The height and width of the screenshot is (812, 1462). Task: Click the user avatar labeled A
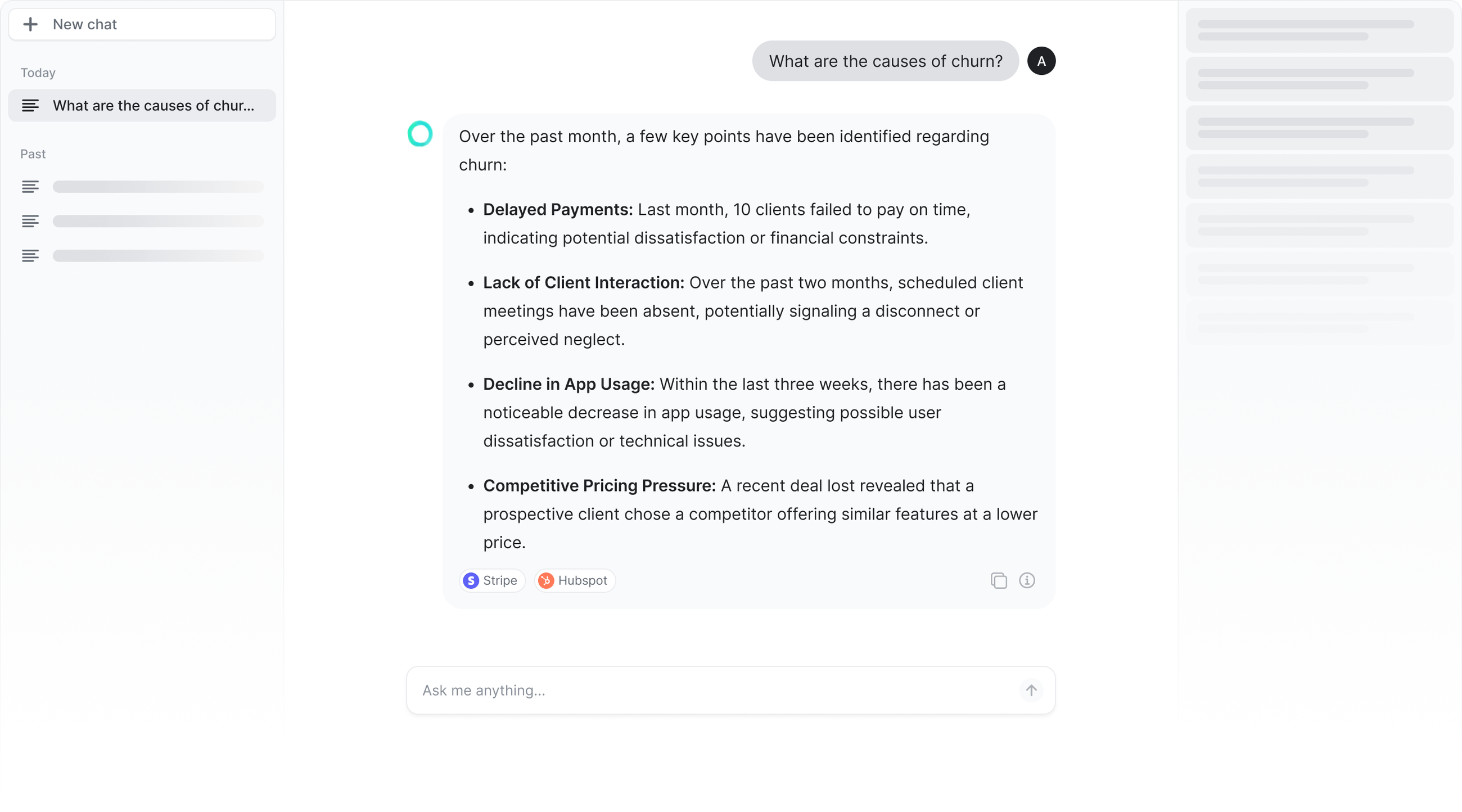tap(1041, 61)
